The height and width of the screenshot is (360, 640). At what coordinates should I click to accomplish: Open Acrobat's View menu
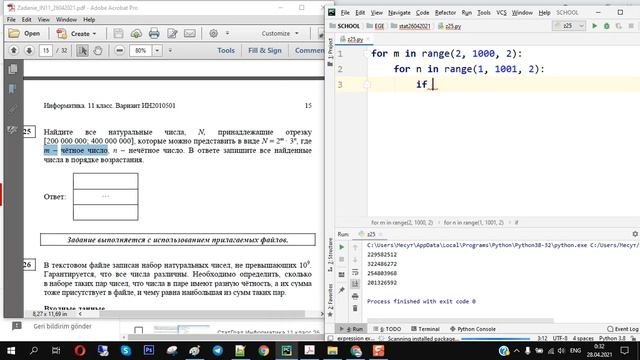tap(44, 20)
